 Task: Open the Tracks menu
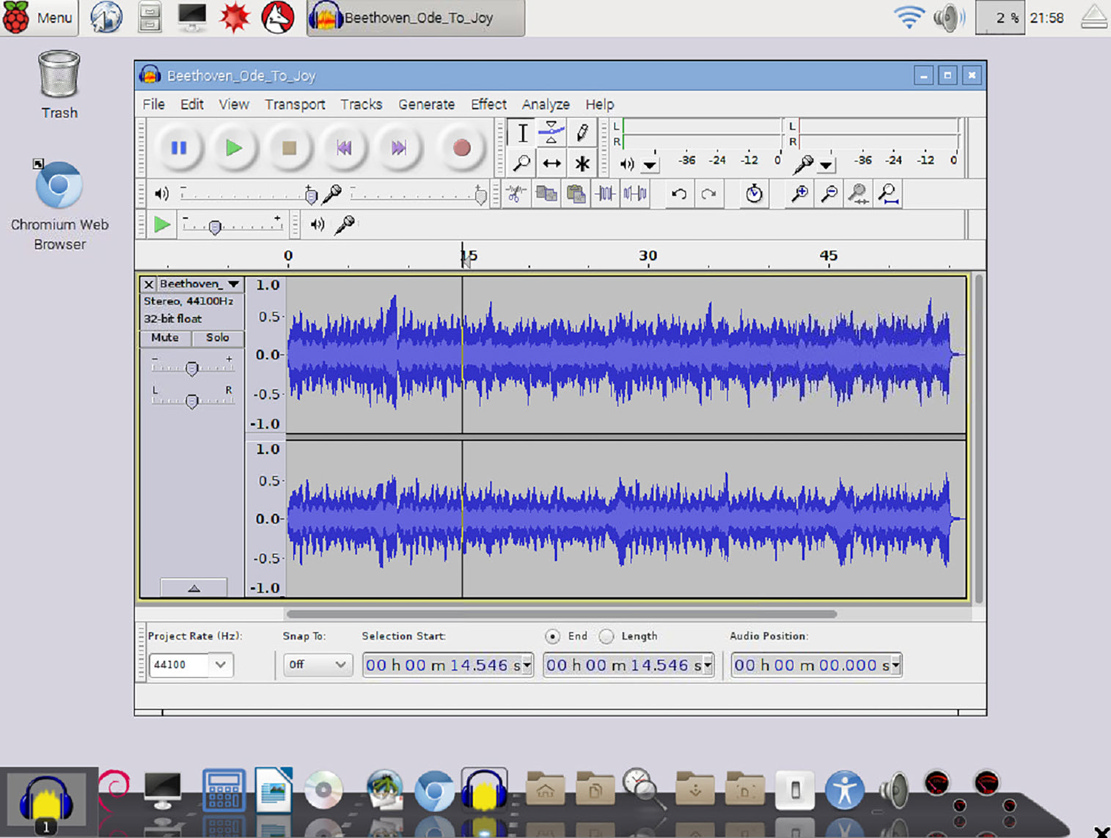[x=361, y=104]
